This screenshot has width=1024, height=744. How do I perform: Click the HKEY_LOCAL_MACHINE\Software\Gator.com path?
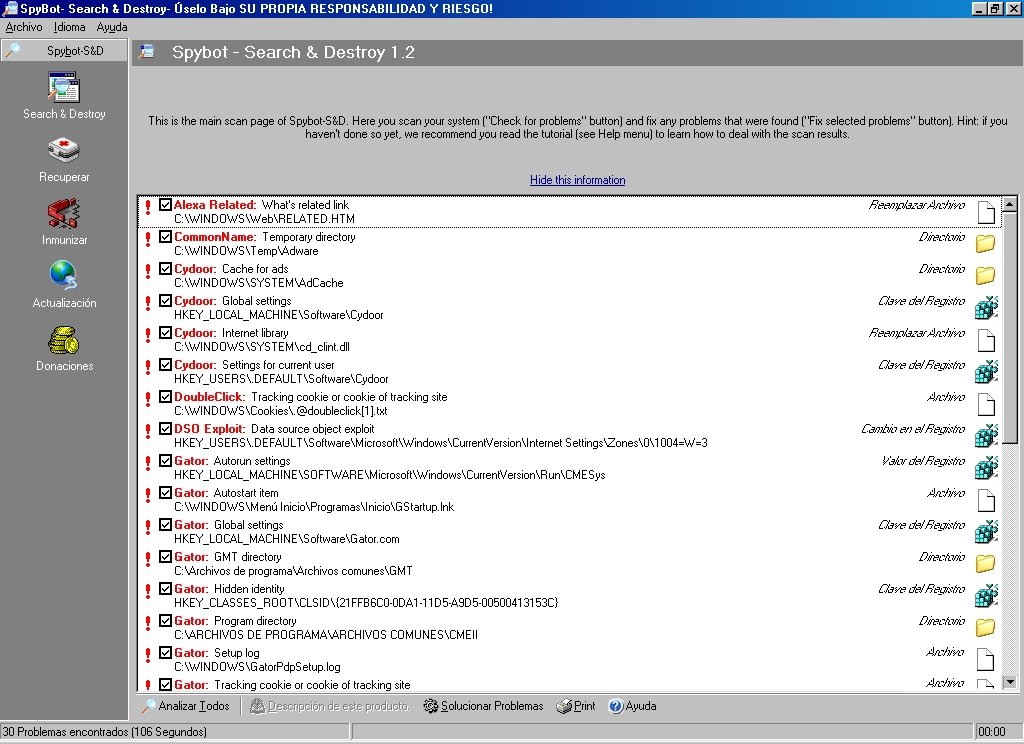coord(287,539)
